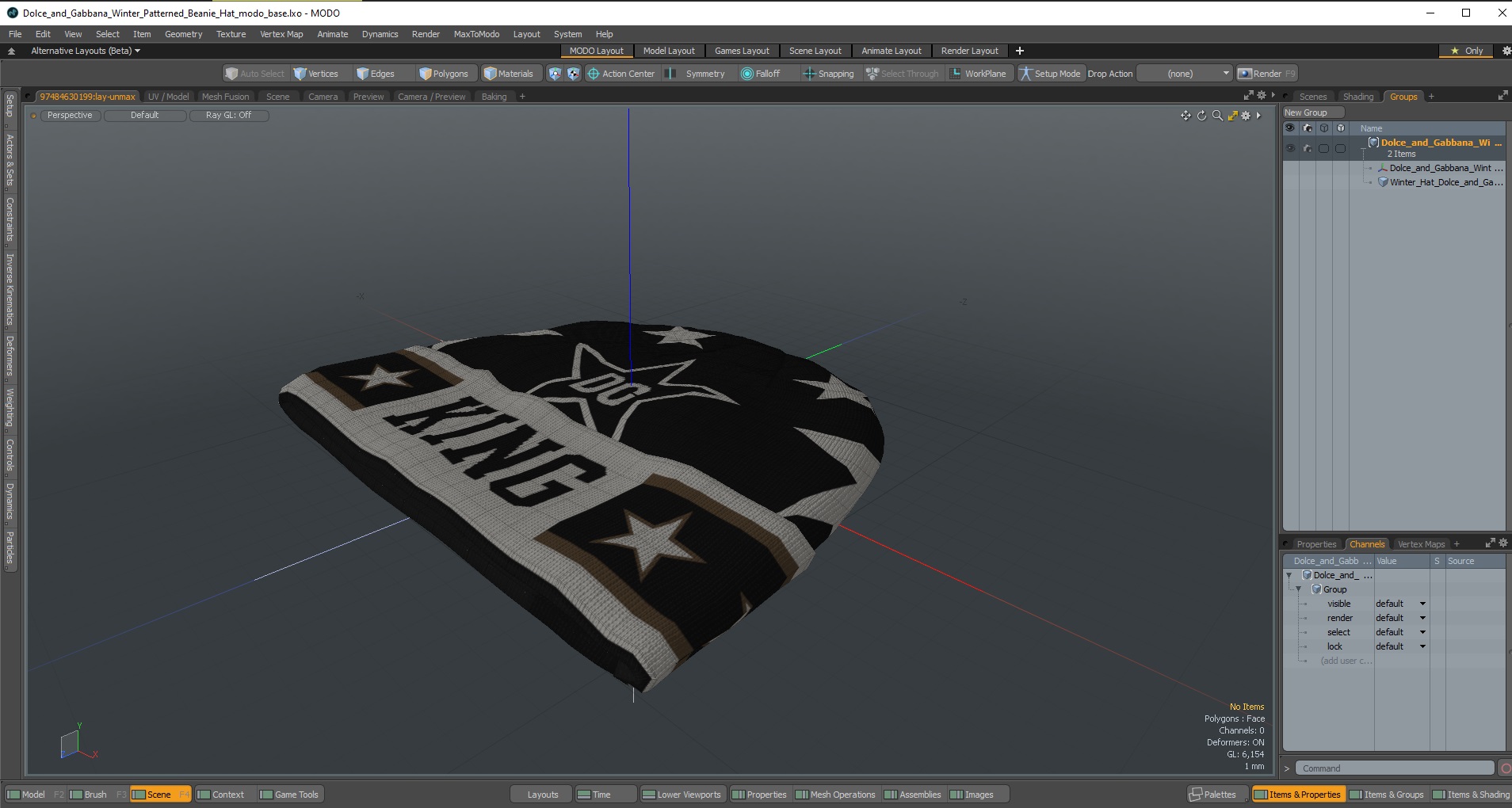This screenshot has height=808, width=1512.
Task: Click Lower Viewports button
Action: tap(682, 795)
